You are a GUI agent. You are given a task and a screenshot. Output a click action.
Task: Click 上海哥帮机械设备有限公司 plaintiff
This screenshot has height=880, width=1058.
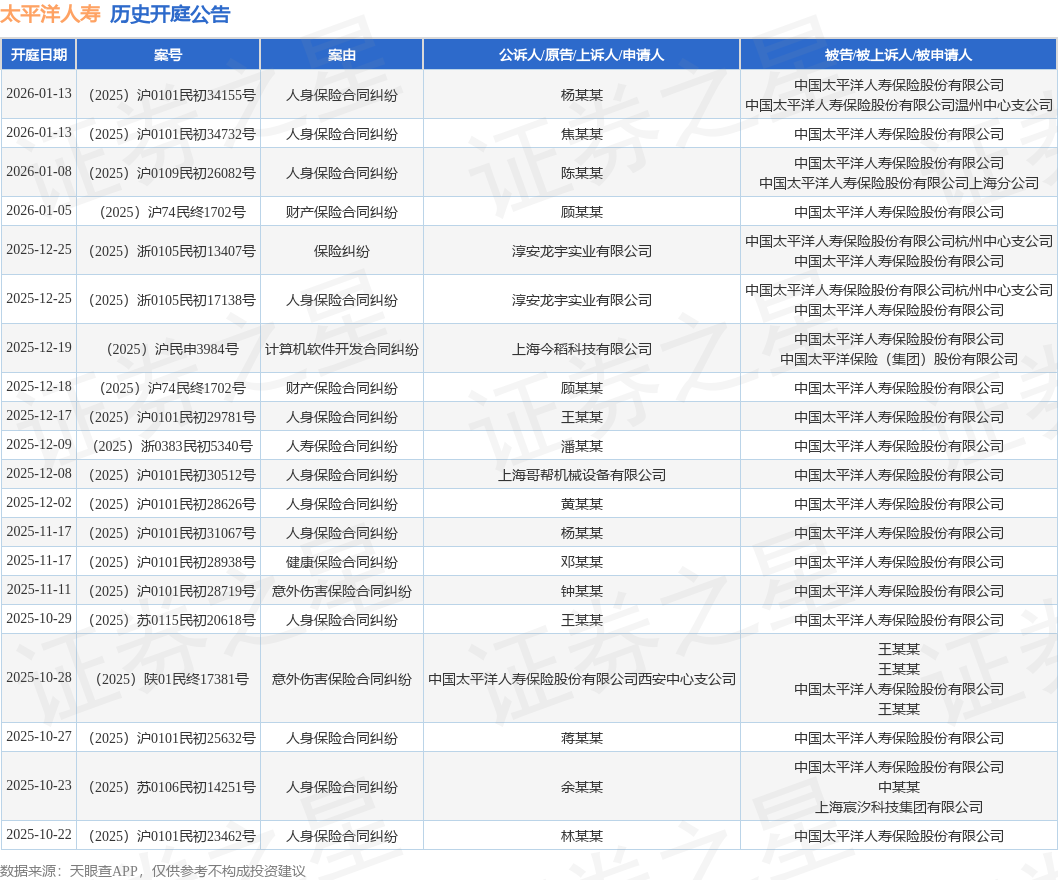click(x=582, y=475)
